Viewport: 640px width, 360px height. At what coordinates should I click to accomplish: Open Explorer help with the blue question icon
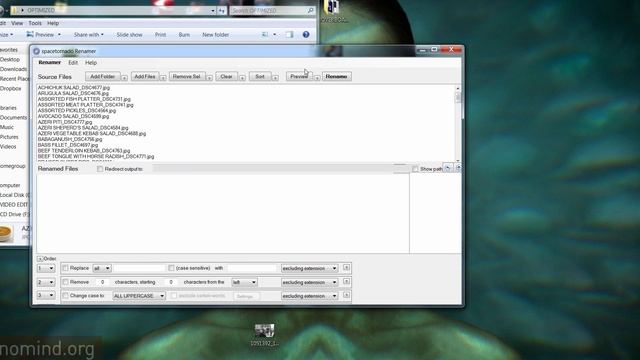pyautogui.click(x=306, y=35)
